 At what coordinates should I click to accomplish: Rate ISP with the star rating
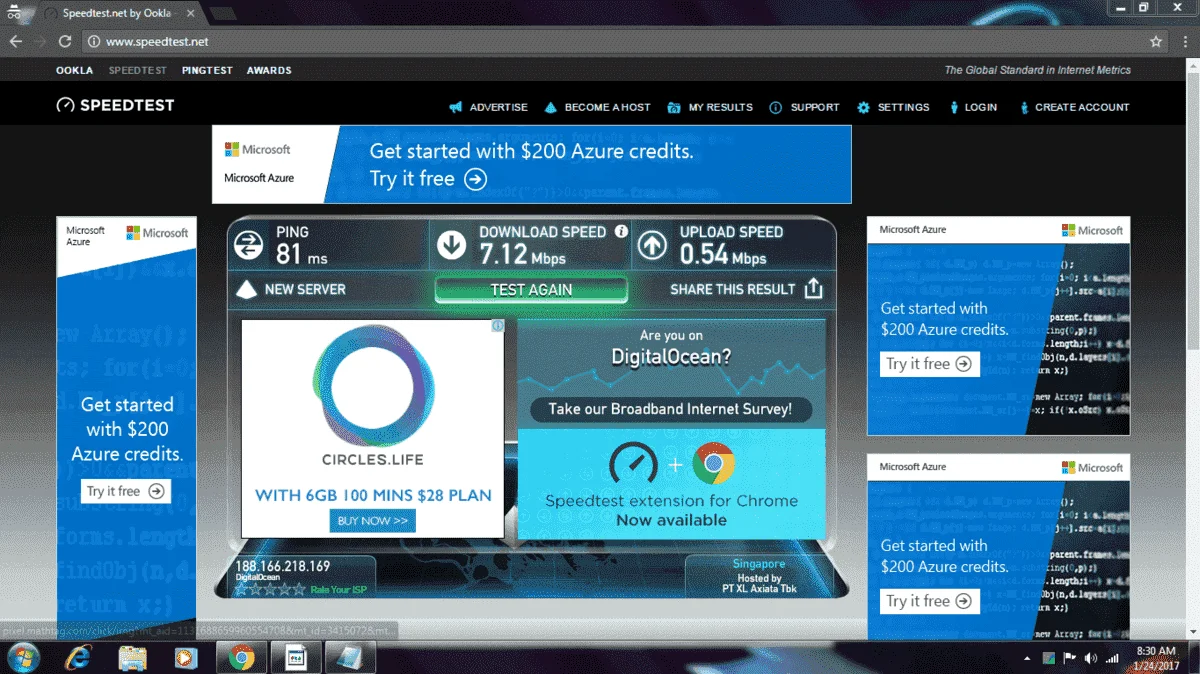[270, 590]
